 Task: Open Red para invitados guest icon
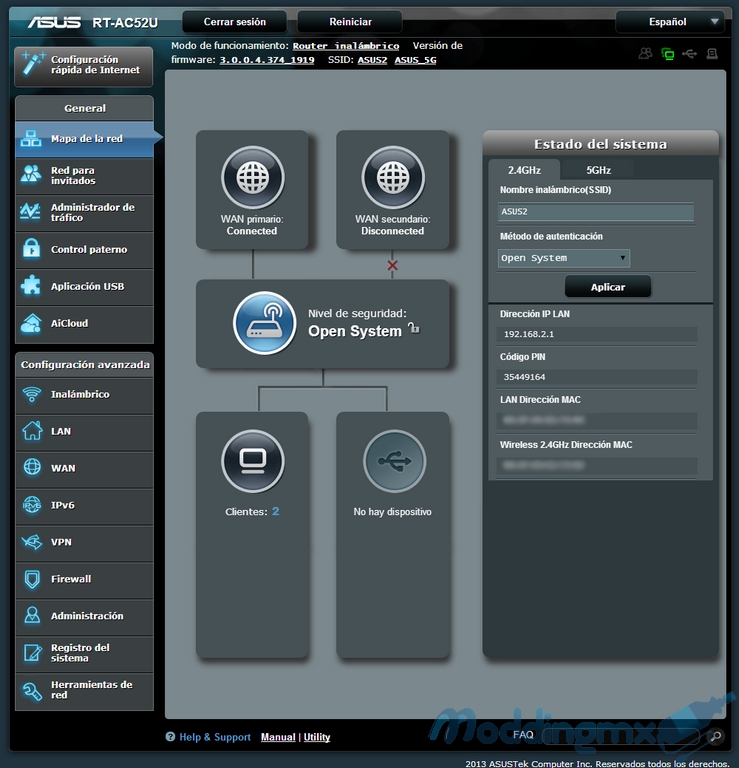31,175
